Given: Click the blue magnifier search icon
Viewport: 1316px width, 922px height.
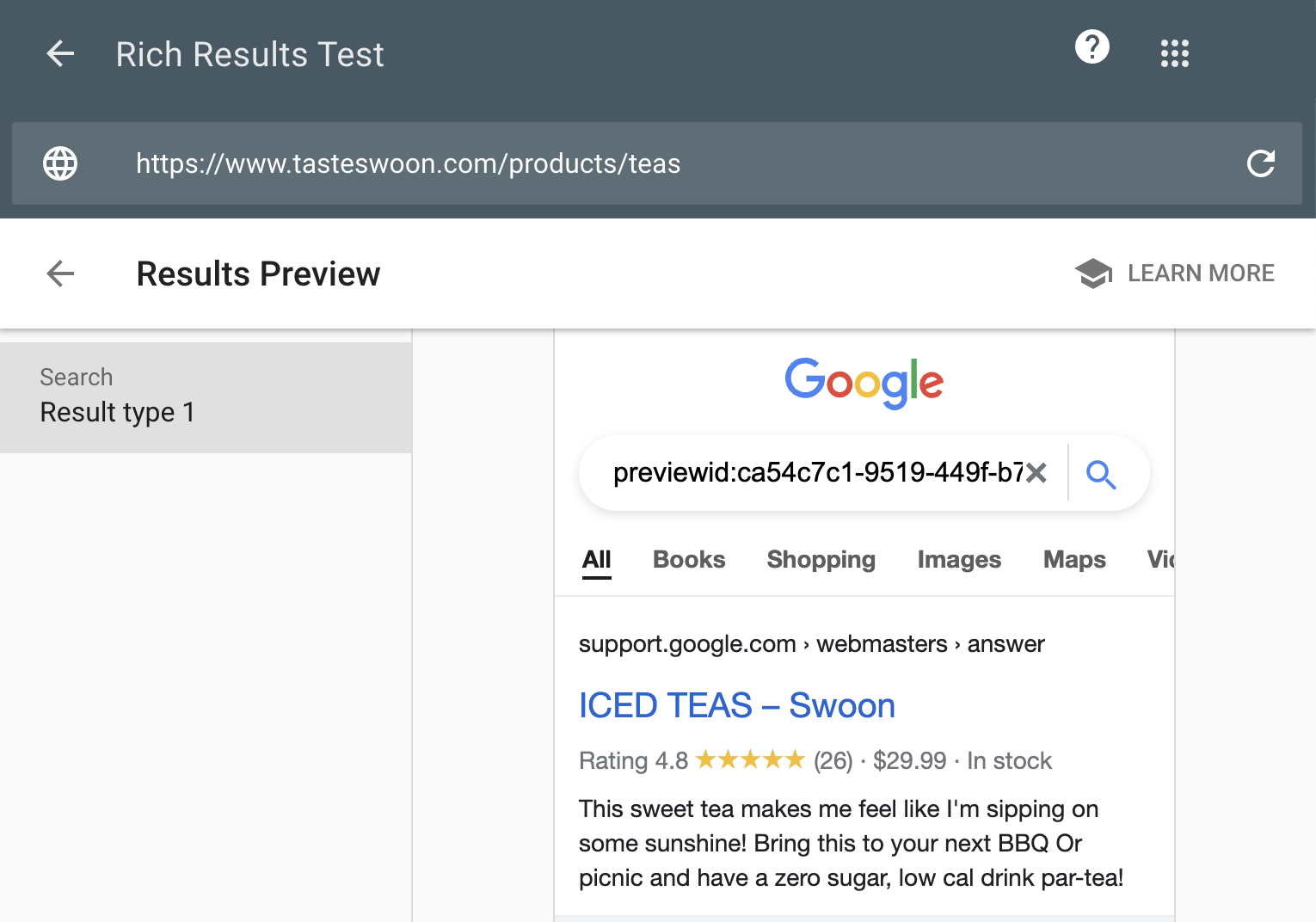Looking at the screenshot, I should [1100, 474].
